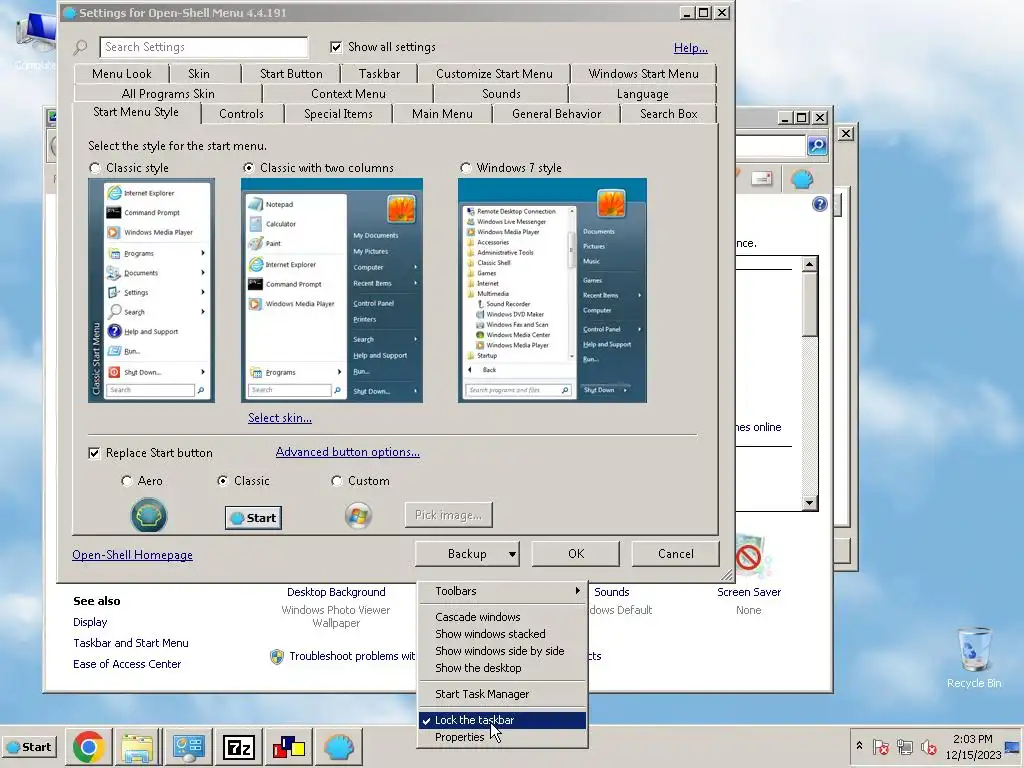
Task: Click the shell icon in background toolbar
Action: [x=801, y=179]
